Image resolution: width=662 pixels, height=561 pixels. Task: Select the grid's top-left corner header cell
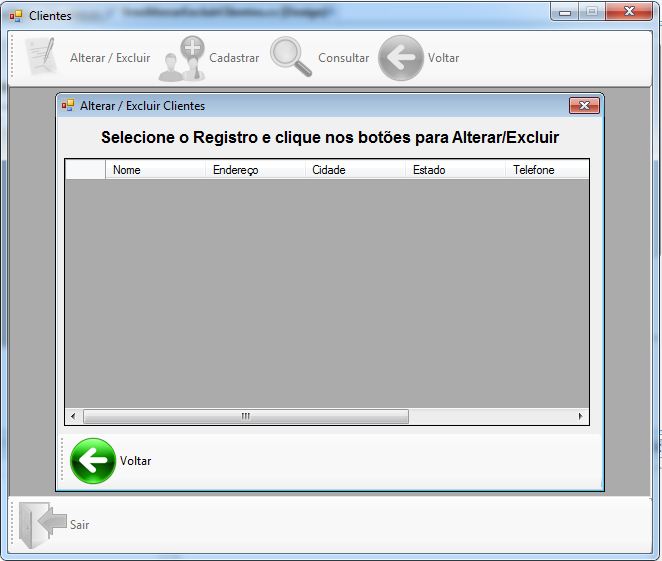pos(85,170)
